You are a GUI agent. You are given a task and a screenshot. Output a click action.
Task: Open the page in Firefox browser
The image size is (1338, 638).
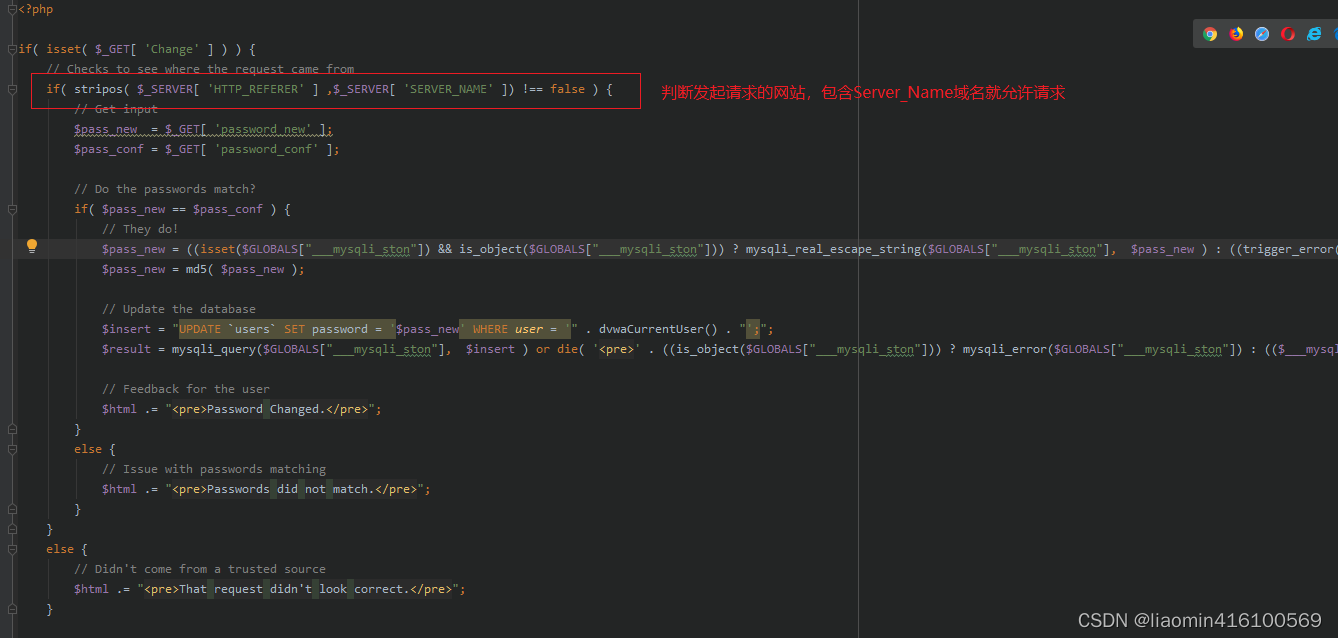[x=1236, y=33]
